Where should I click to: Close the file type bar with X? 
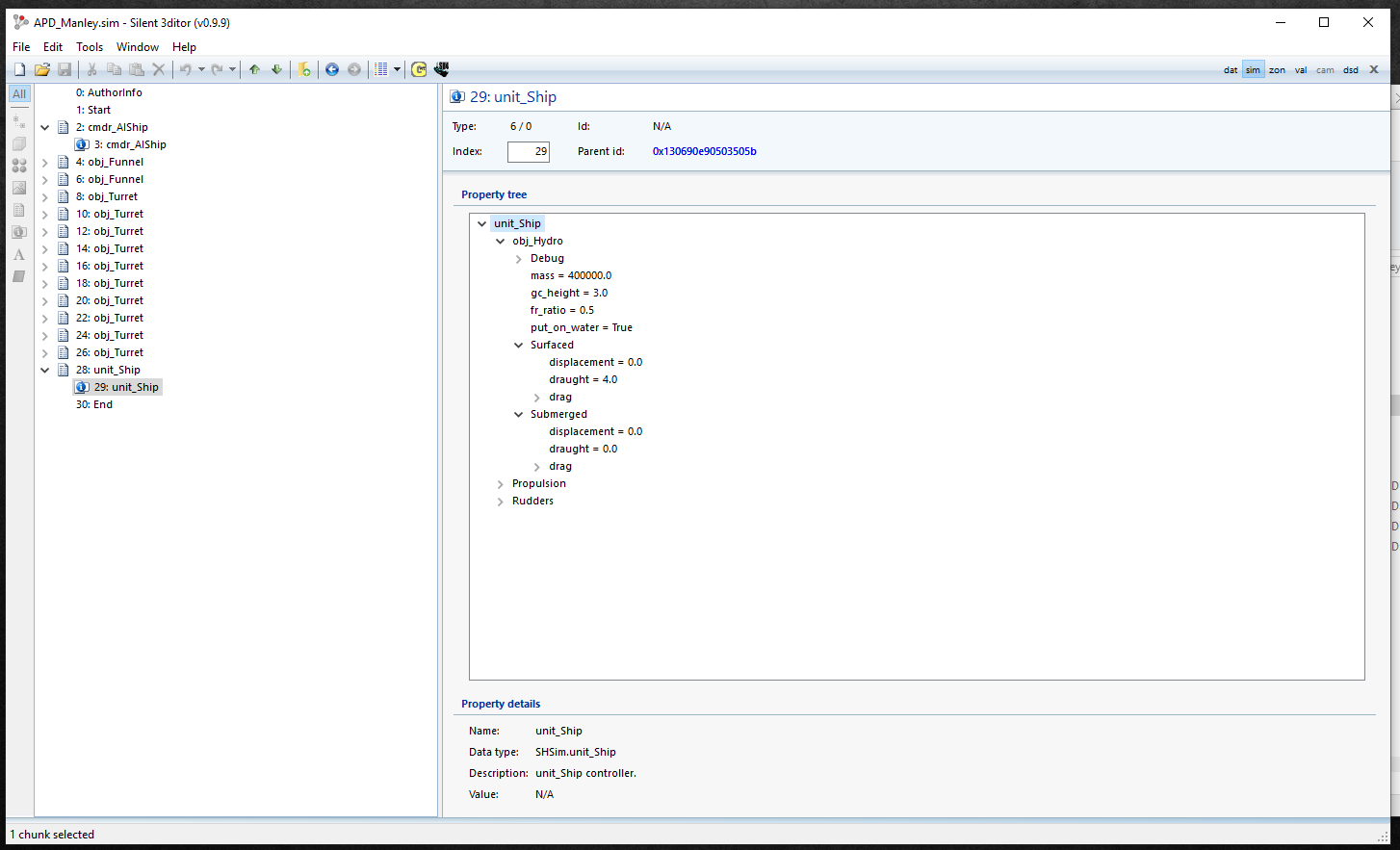[x=1374, y=69]
